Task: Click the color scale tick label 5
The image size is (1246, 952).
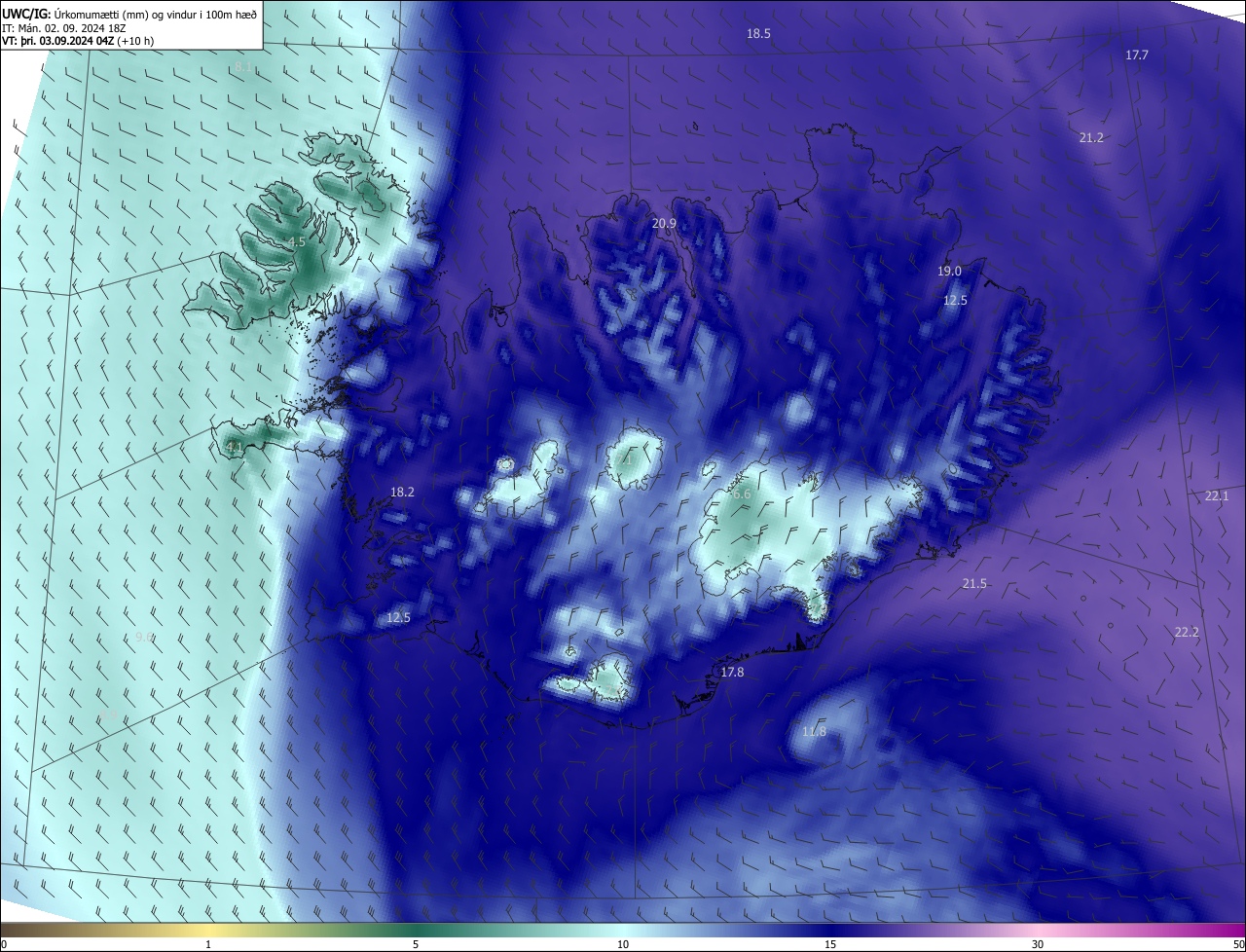Action: [x=416, y=945]
